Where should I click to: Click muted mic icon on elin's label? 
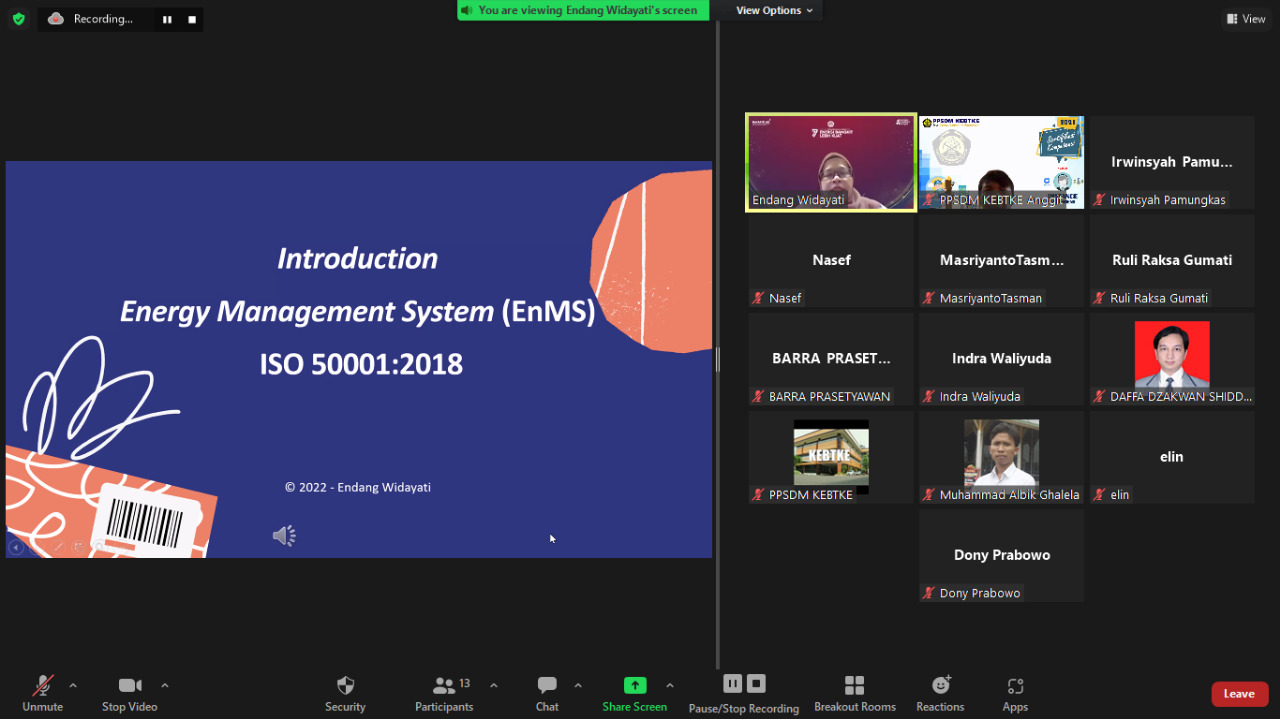tap(1100, 495)
